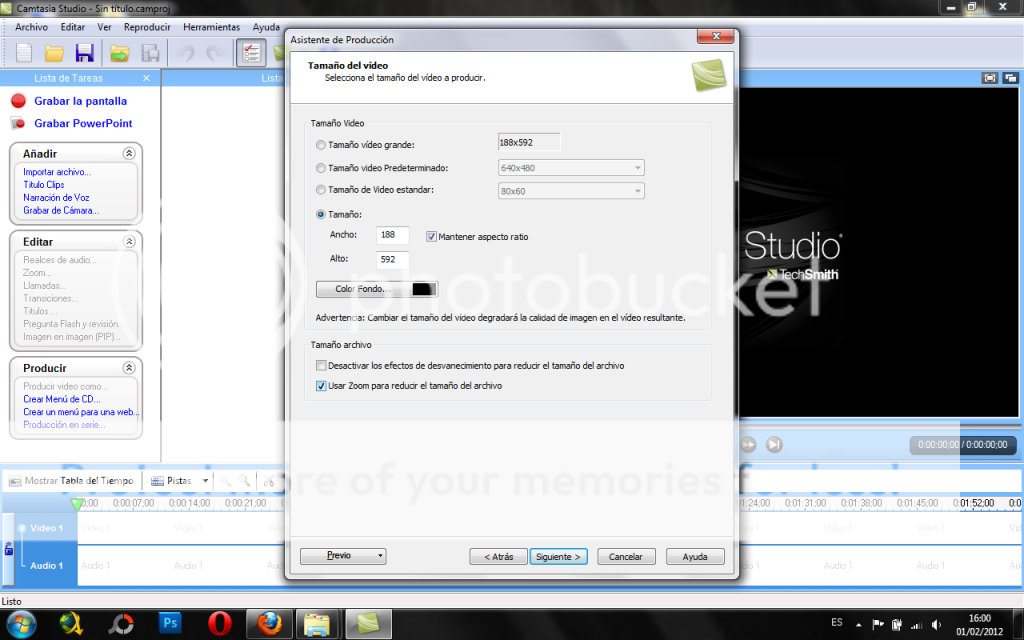The image size is (1024, 640).
Task: Click the Ayuda button in dialog
Action: click(695, 556)
